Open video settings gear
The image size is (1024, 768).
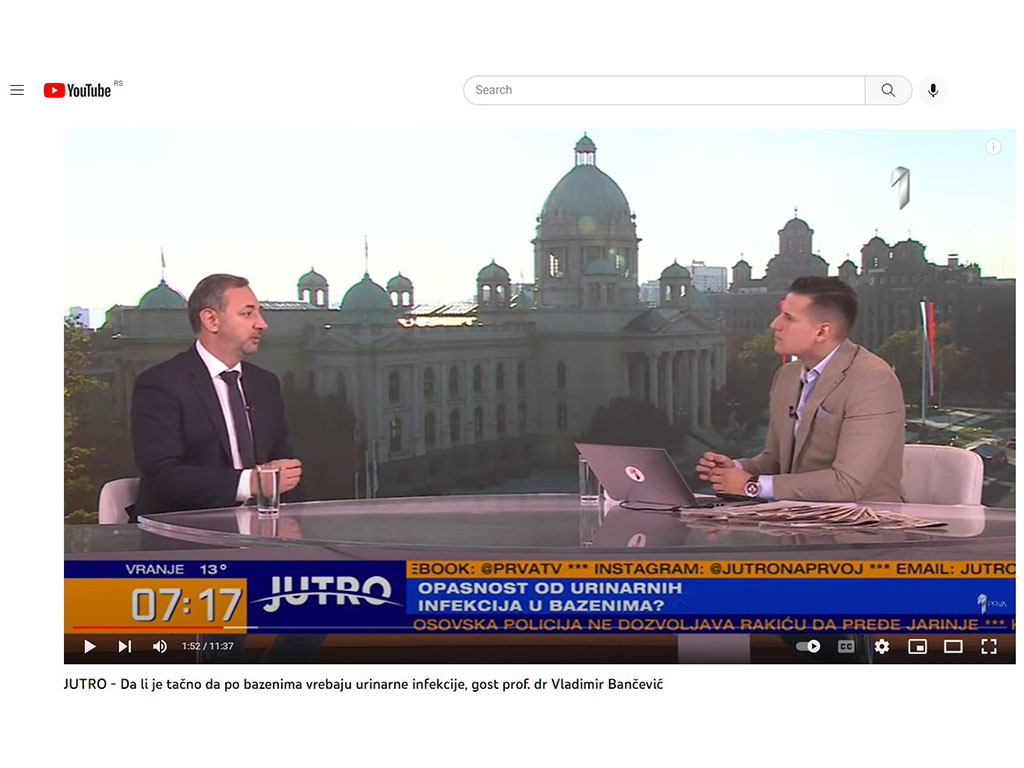pos(882,647)
